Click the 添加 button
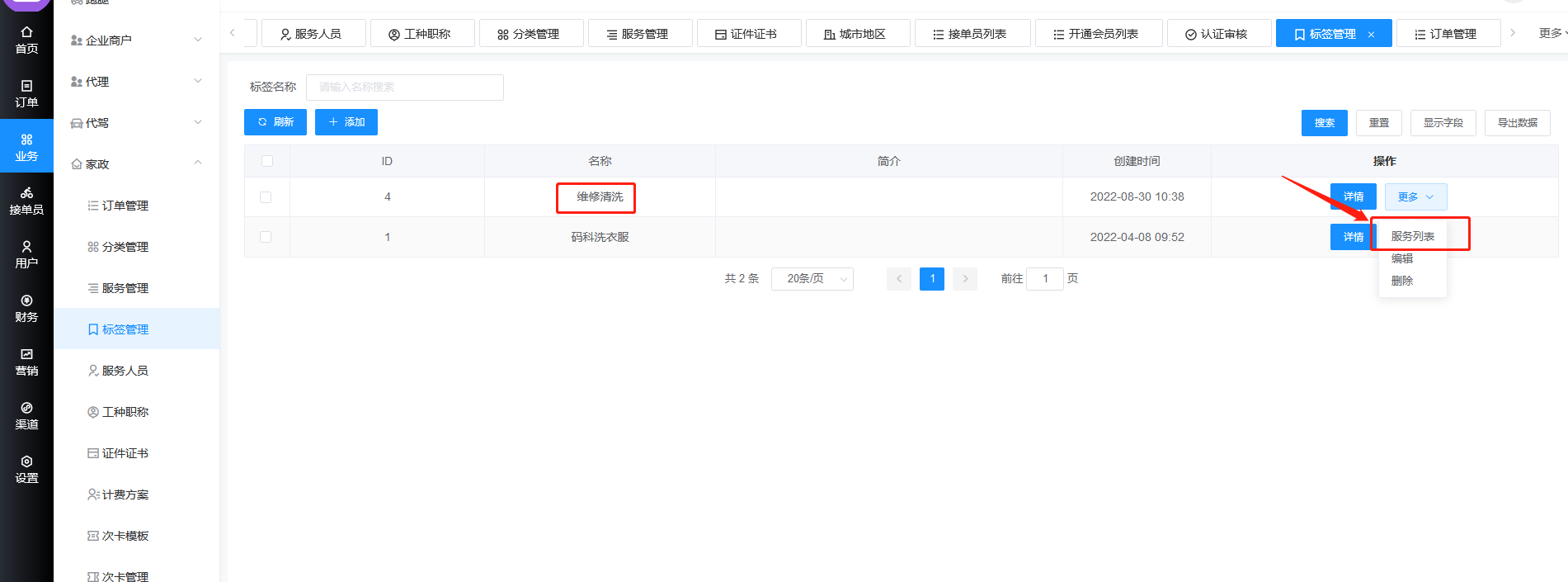 coord(346,122)
